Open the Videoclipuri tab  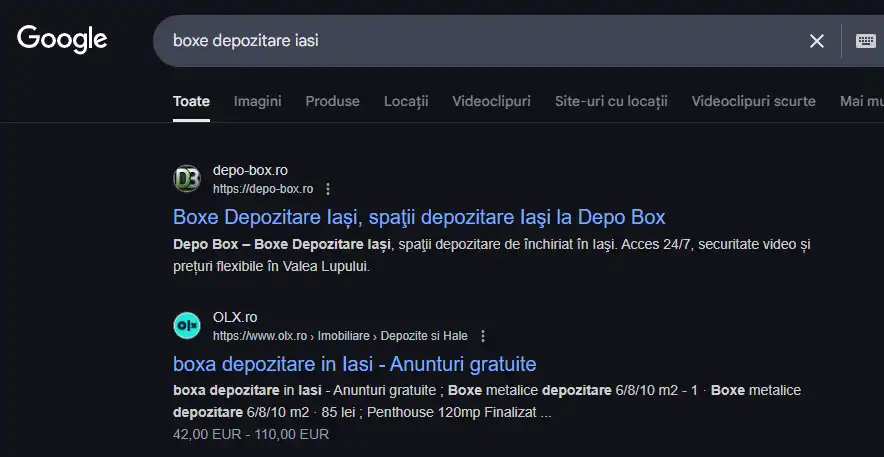pos(491,101)
